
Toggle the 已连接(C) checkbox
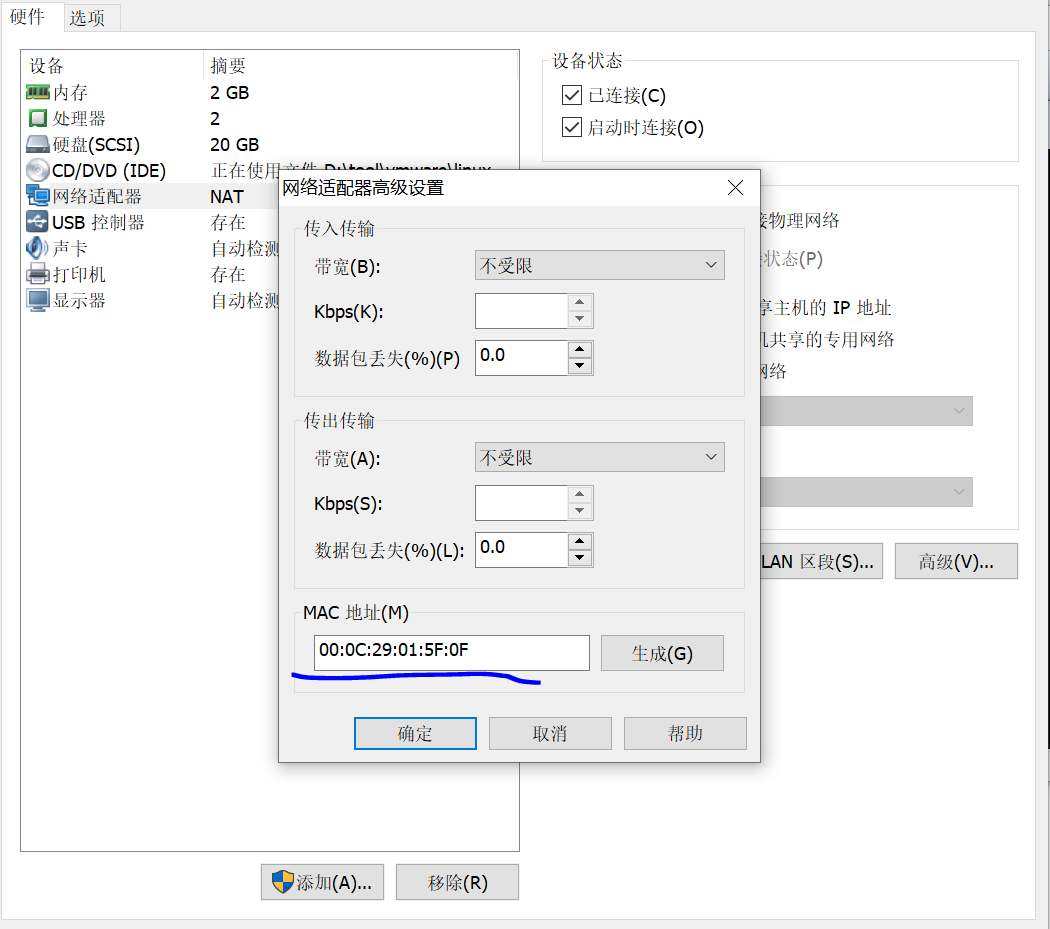click(x=571, y=95)
